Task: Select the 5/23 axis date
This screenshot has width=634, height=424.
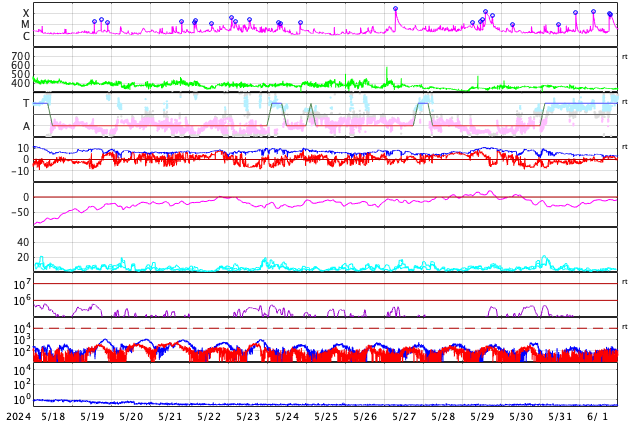Action: pos(248,417)
